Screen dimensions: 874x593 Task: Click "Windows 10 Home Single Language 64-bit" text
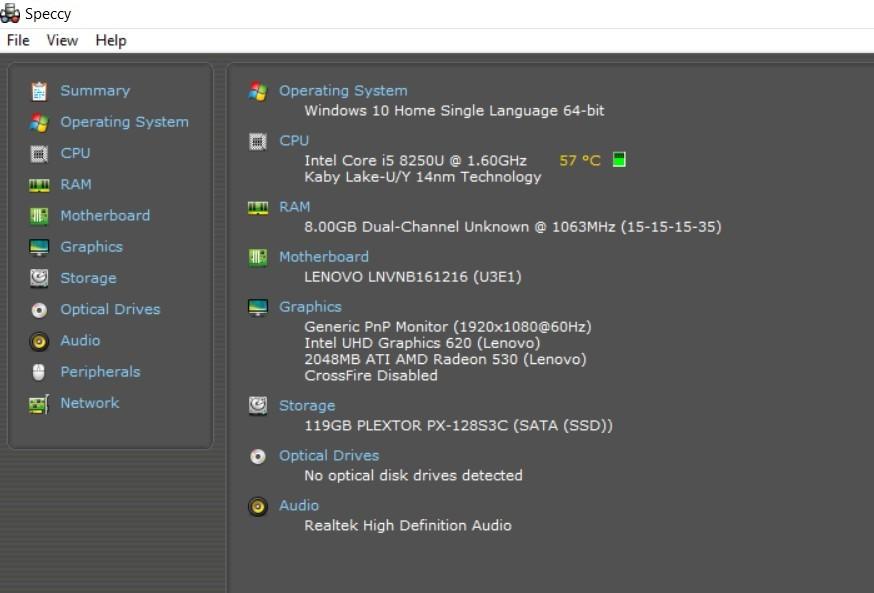click(454, 110)
